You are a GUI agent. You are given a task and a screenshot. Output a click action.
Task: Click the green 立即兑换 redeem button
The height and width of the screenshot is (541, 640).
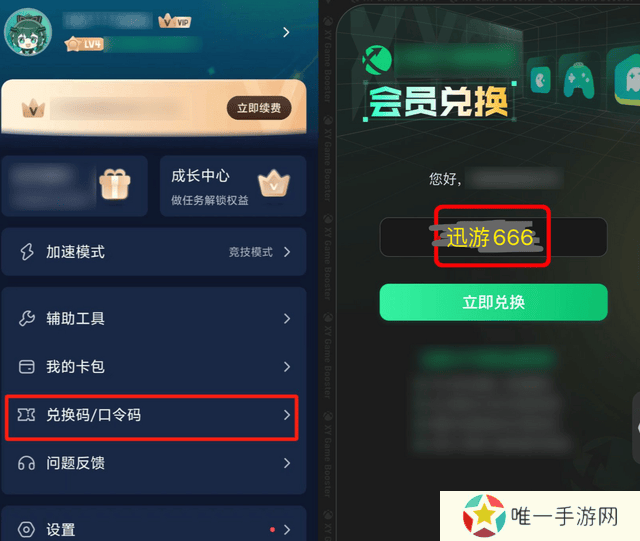(x=493, y=302)
